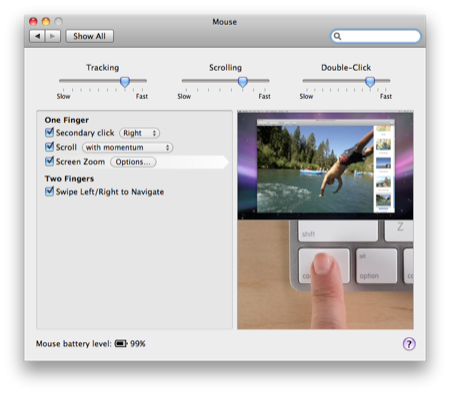Open the purple help question mark

tap(409, 344)
